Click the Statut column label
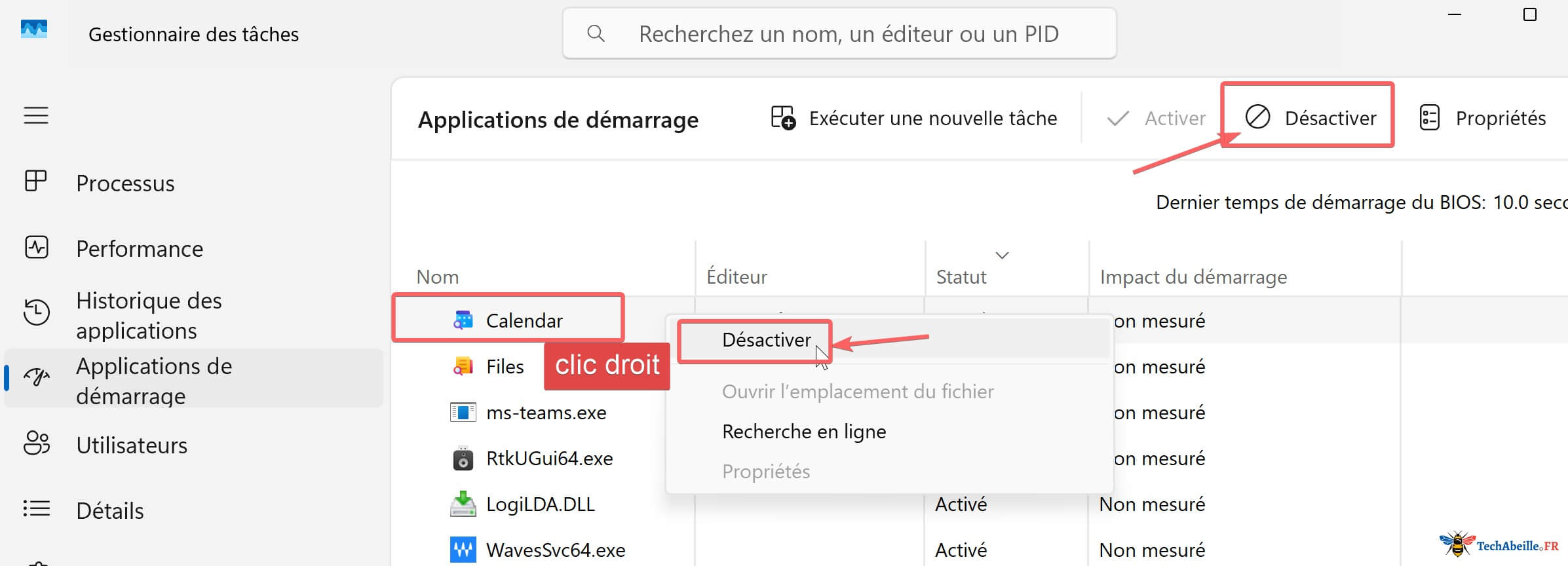 tap(961, 277)
